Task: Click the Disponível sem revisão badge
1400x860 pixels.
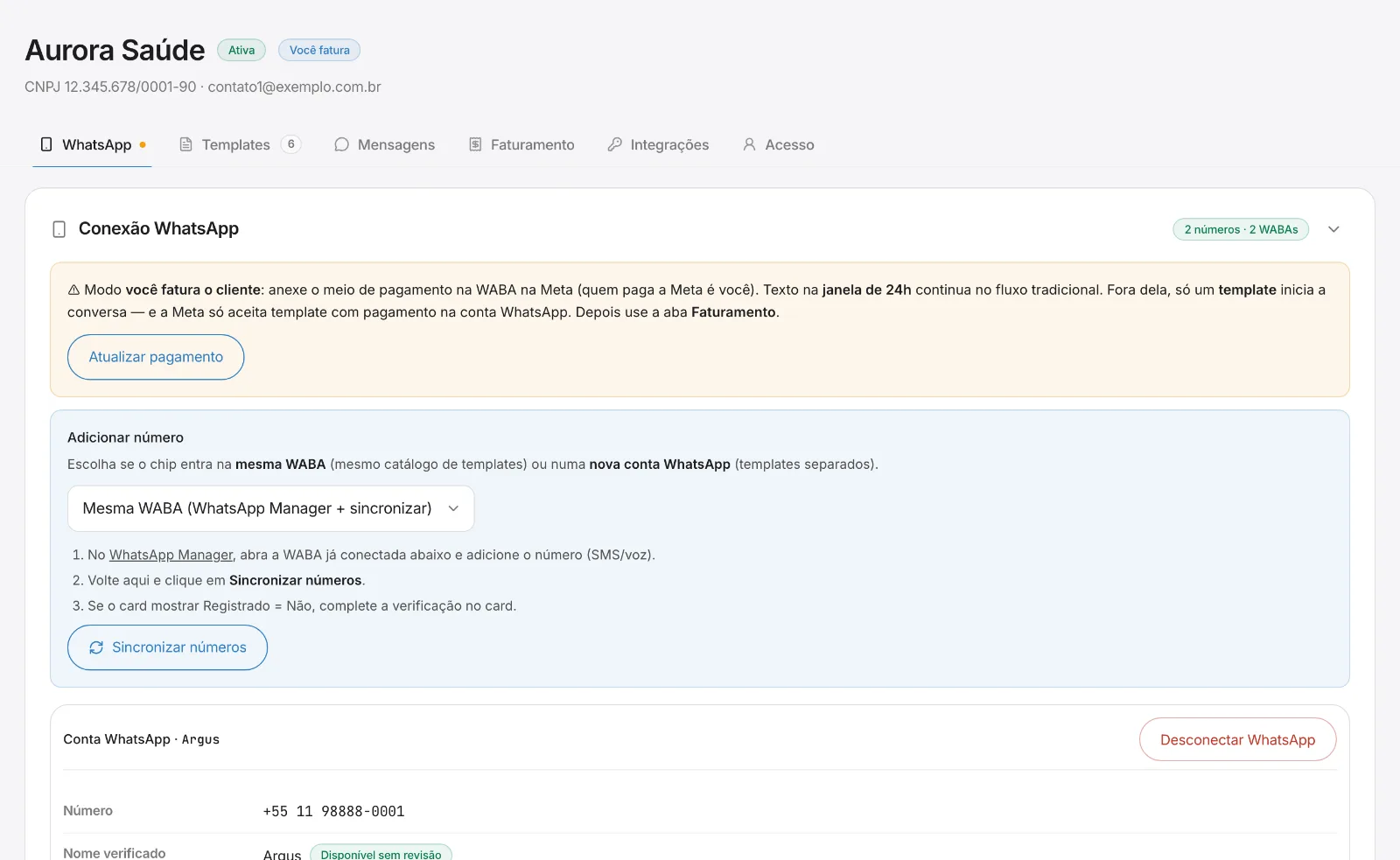Action: click(381, 854)
